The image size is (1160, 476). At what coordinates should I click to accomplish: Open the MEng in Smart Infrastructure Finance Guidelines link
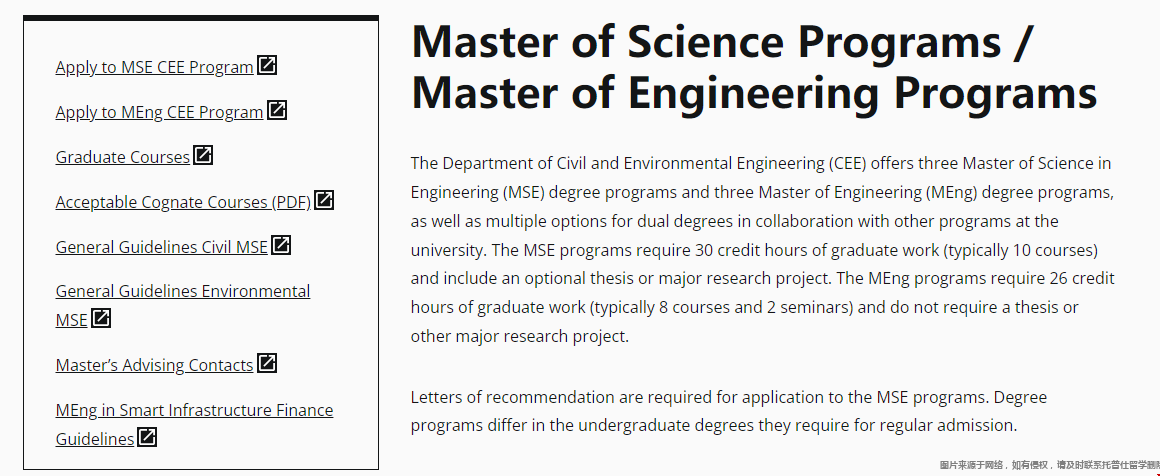(194, 410)
